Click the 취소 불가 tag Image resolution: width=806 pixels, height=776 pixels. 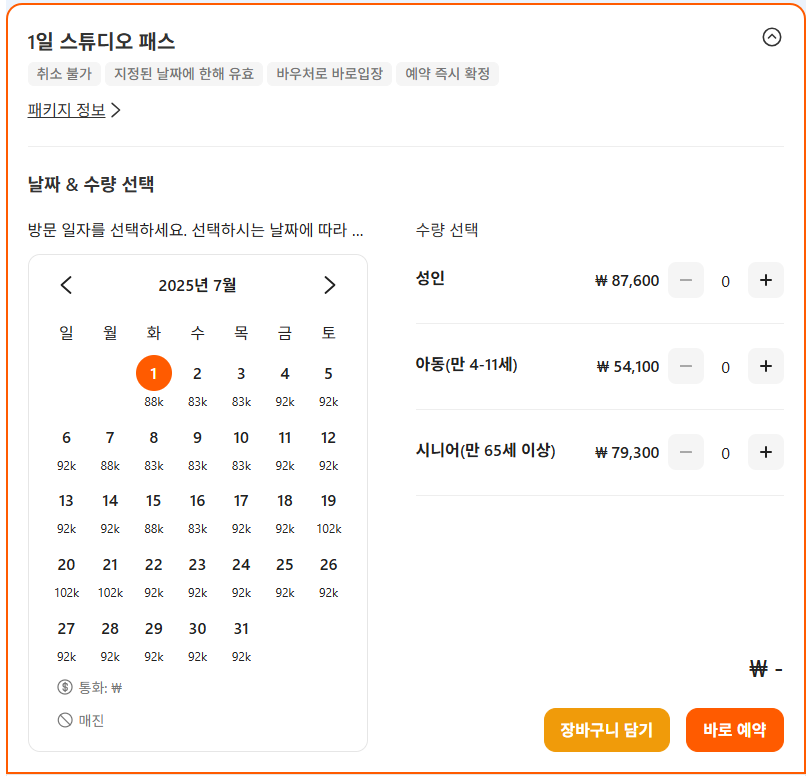64,74
